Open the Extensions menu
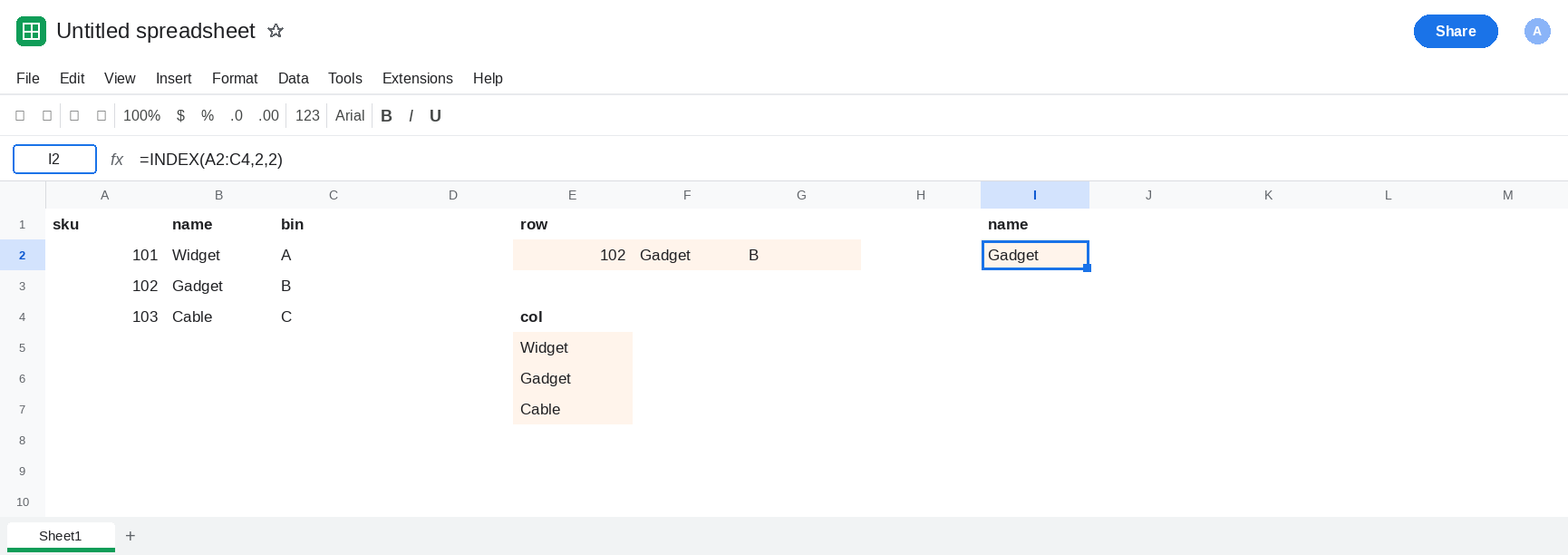This screenshot has height=555, width=1568. (418, 78)
